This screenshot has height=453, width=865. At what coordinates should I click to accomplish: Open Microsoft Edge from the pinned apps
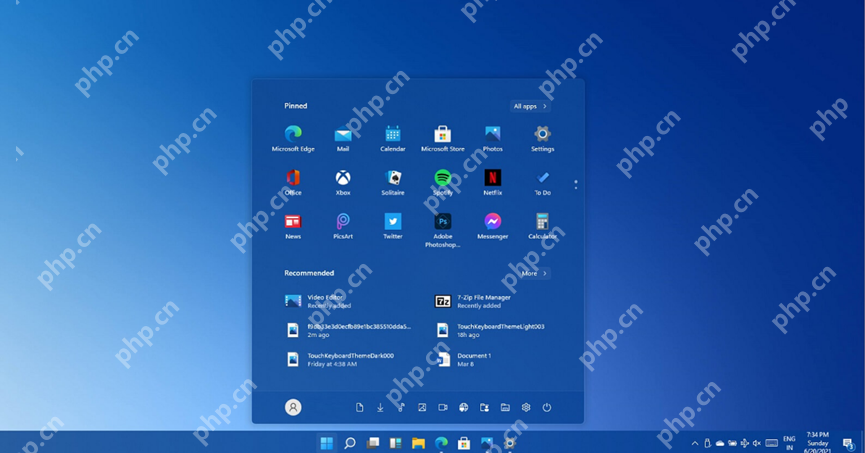pyautogui.click(x=293, y=138)
